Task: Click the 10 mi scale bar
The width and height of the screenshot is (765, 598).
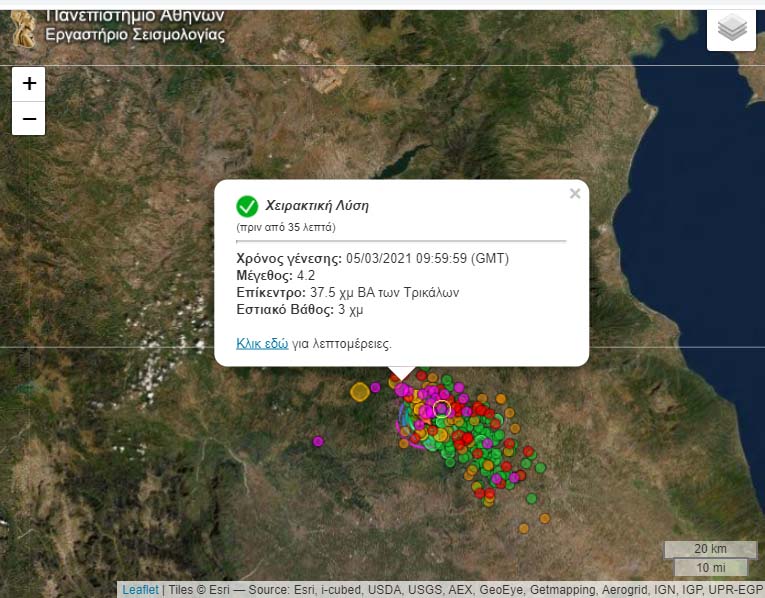Action: pyautogui.click(x=710, y=568)
